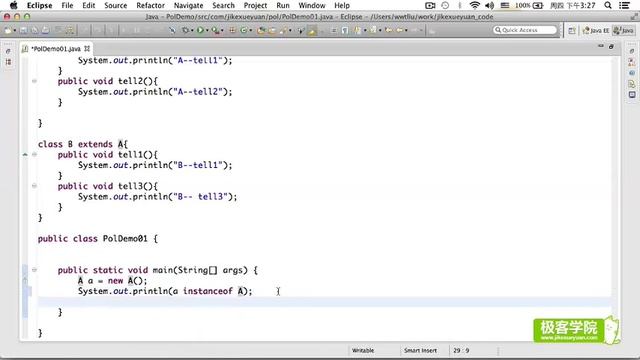The image size is (640, 360).
Task: Open the Next Annotation dropdown arrow
Action: pos(365,31)
